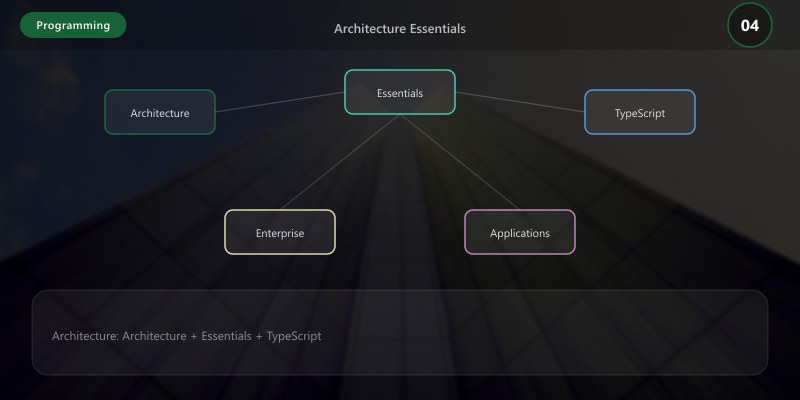Click the green Programming badge
The image size is (800, 400).
click(73, 25)
